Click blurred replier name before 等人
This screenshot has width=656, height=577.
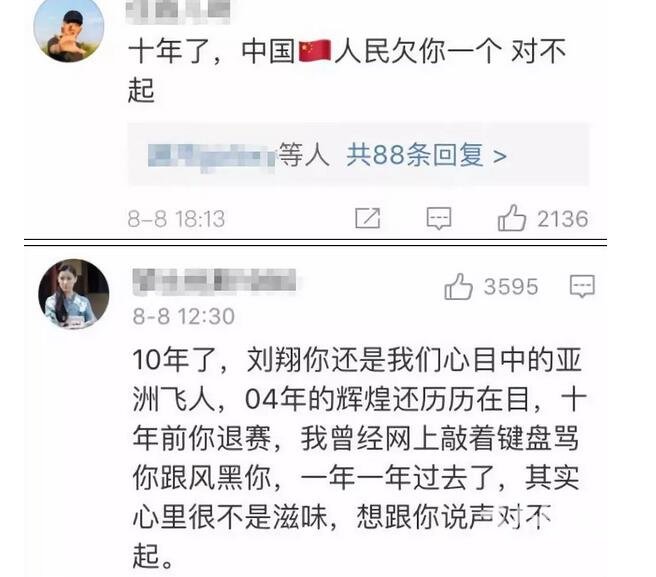212,156
